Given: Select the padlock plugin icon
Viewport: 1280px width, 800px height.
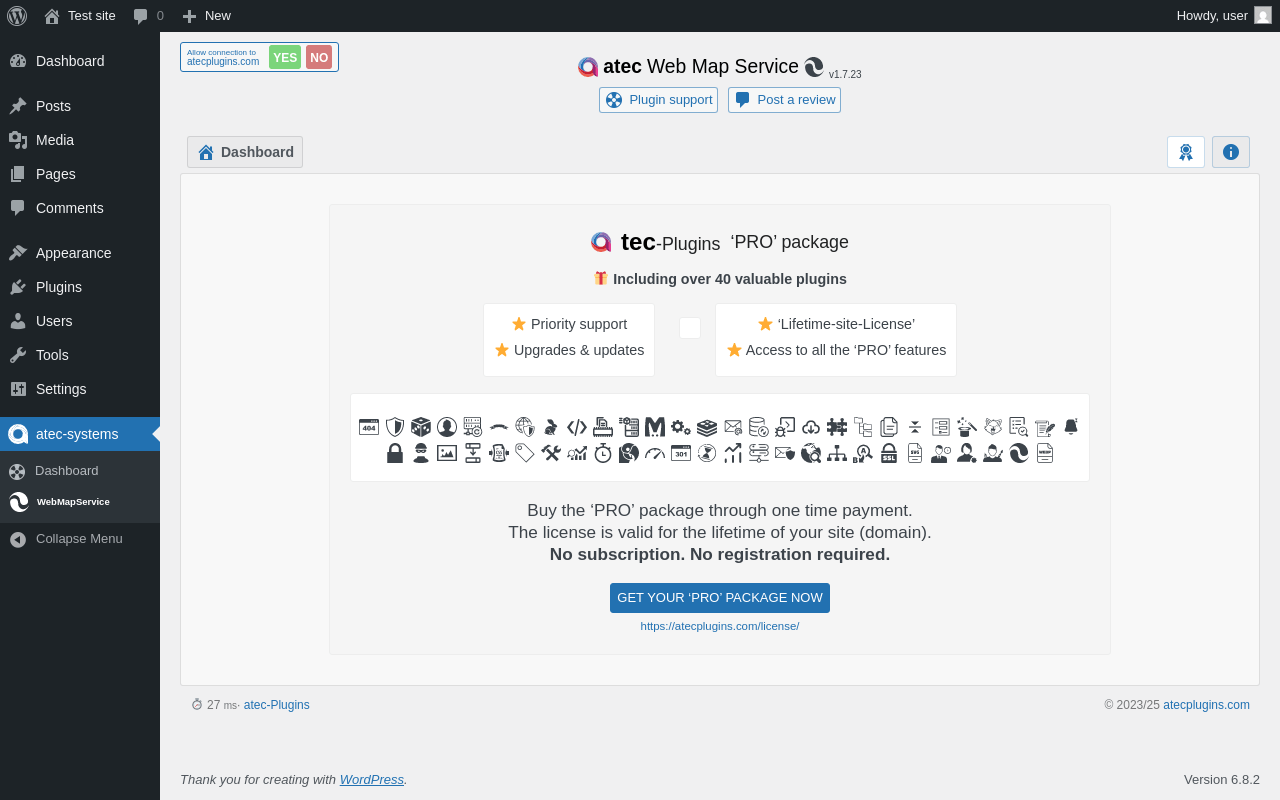Looking at the screenshot, I should point(395,453).
